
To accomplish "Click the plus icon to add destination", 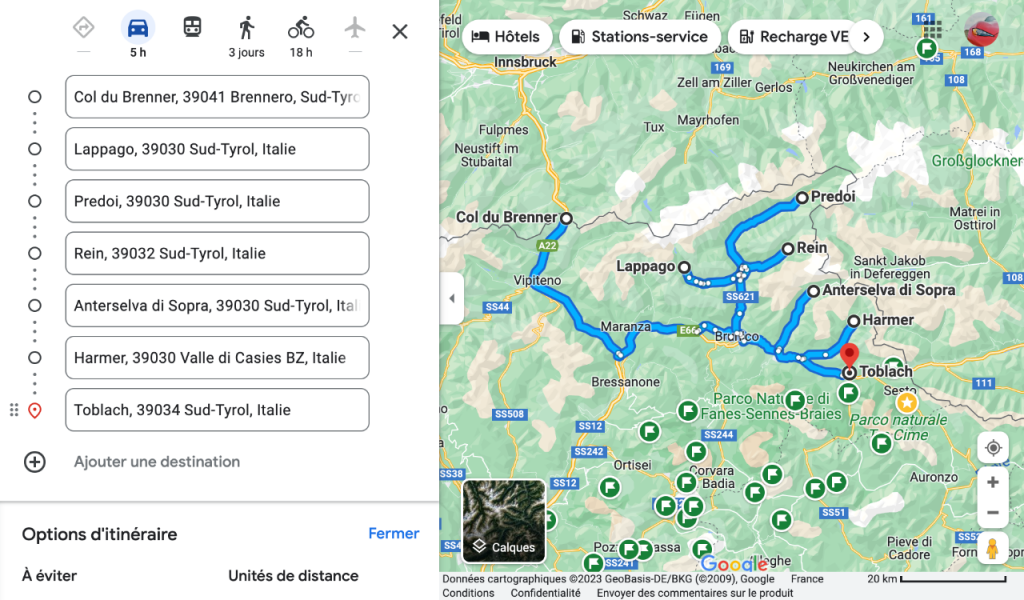I will (35, 462).
